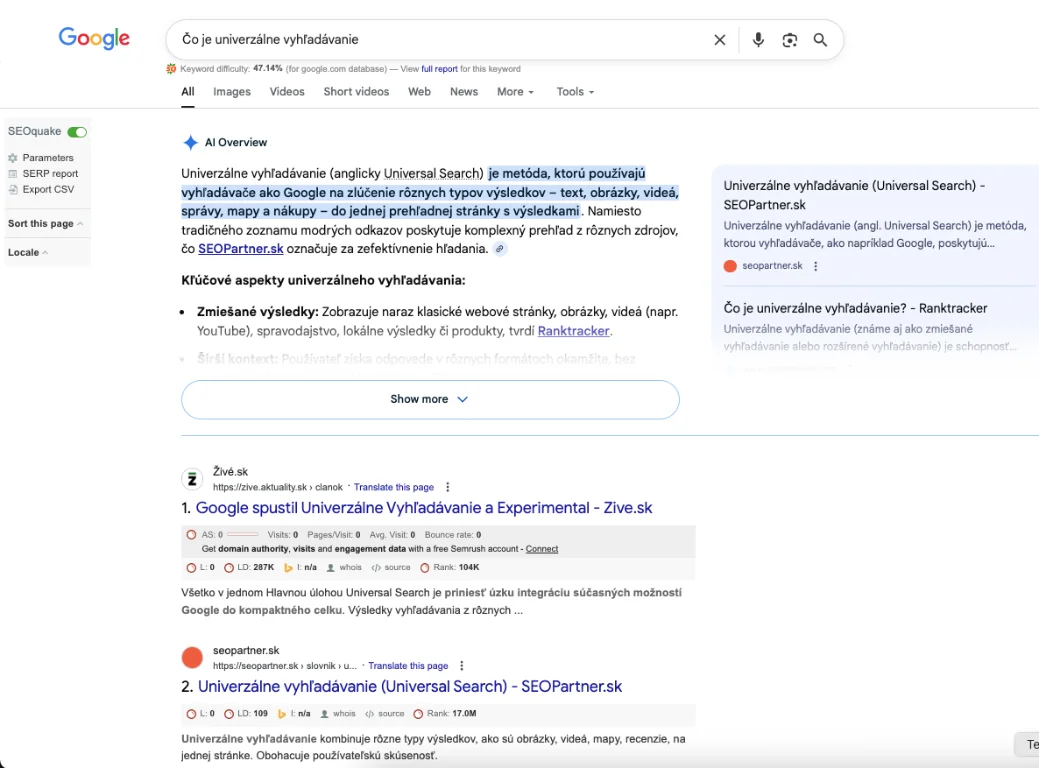This screenshot has height=768, width=1039.
Task: Switch to the Images tab
Action: (x=232, y=92)
